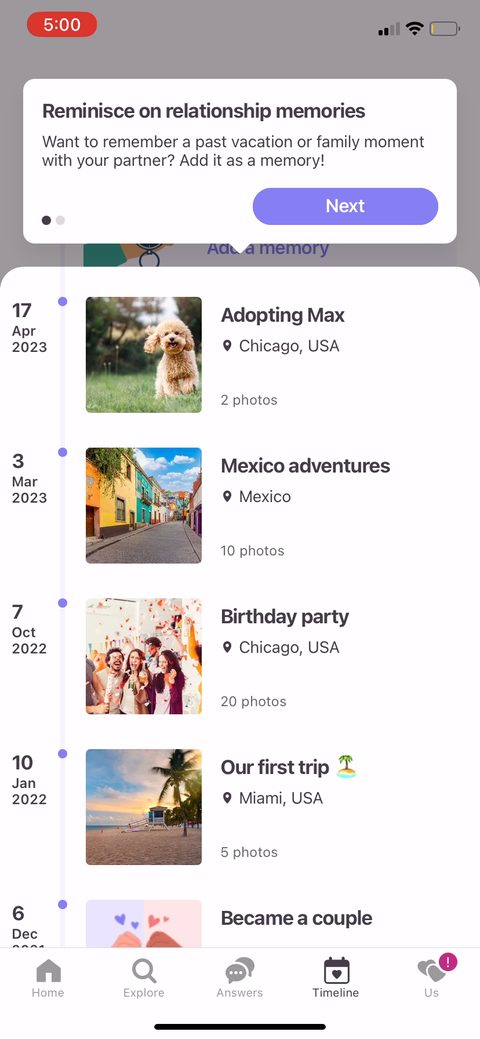The height and width of the screenshot is (1039, 480).
Task: Open the Our first trip beach photo
Action: pos(144,807)
